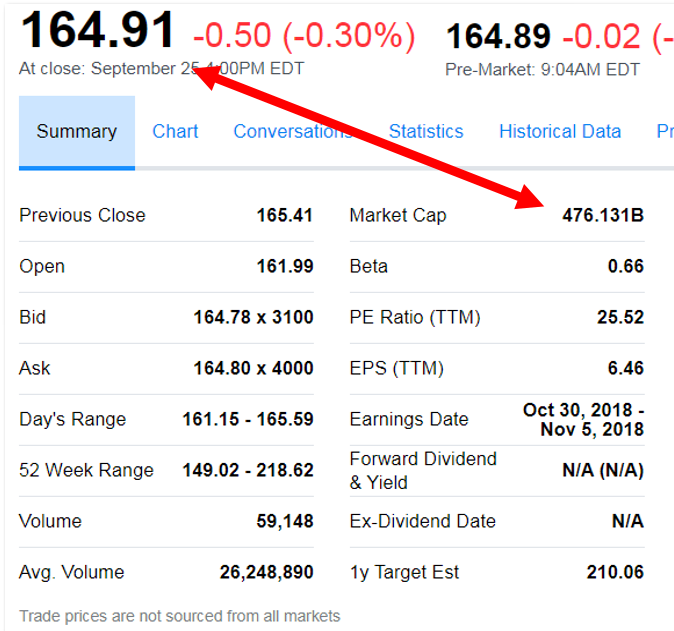The height and width of the screenshot is (631, 674).
Task: Open the Conversations tab
Action: click(x=290, y=132)
